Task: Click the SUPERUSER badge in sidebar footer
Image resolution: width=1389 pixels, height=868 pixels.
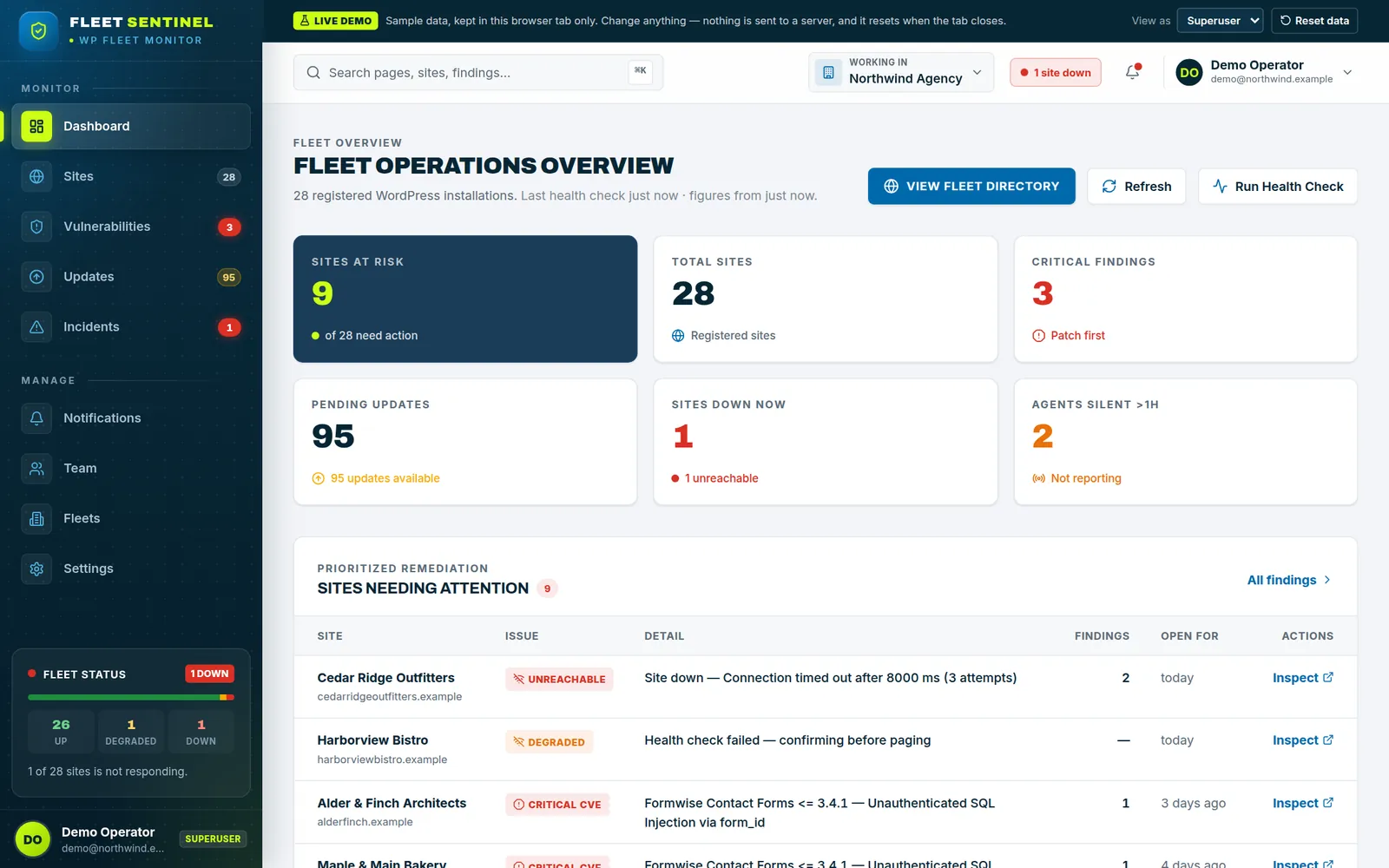Action: pyautogui.click(x=213, y=839)
